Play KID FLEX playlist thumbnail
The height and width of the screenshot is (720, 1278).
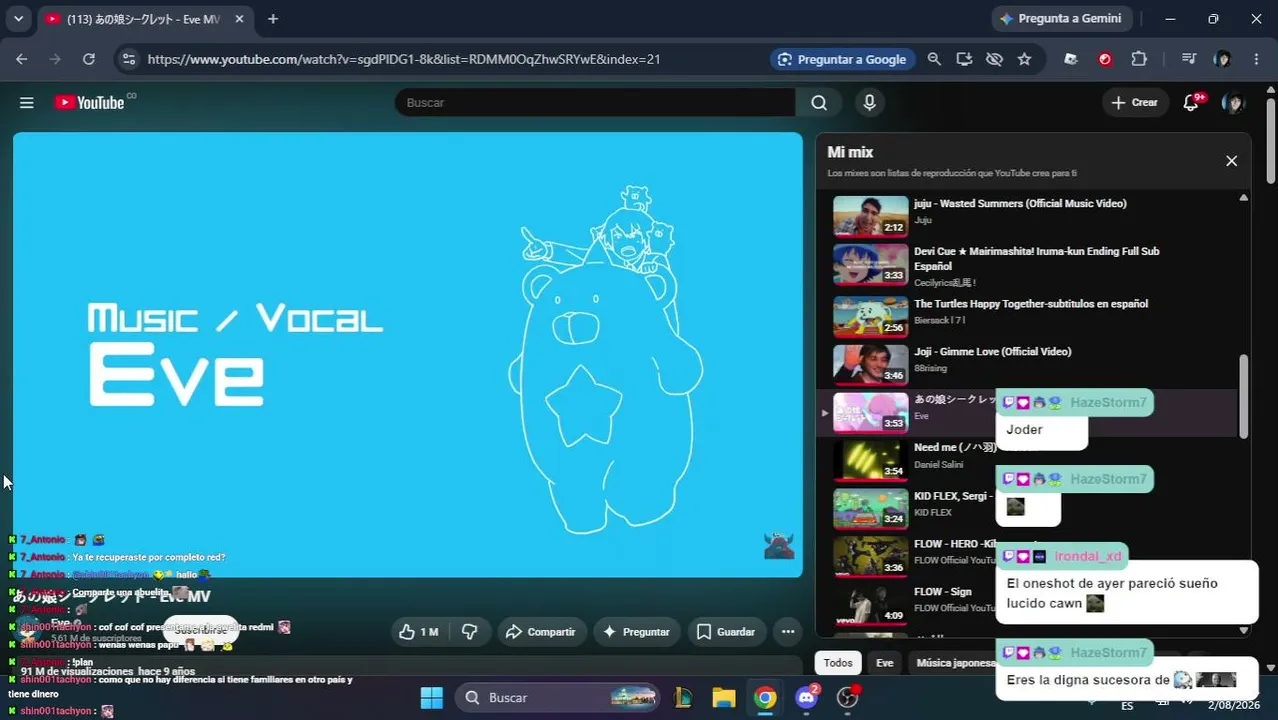(x=871, y=508)
